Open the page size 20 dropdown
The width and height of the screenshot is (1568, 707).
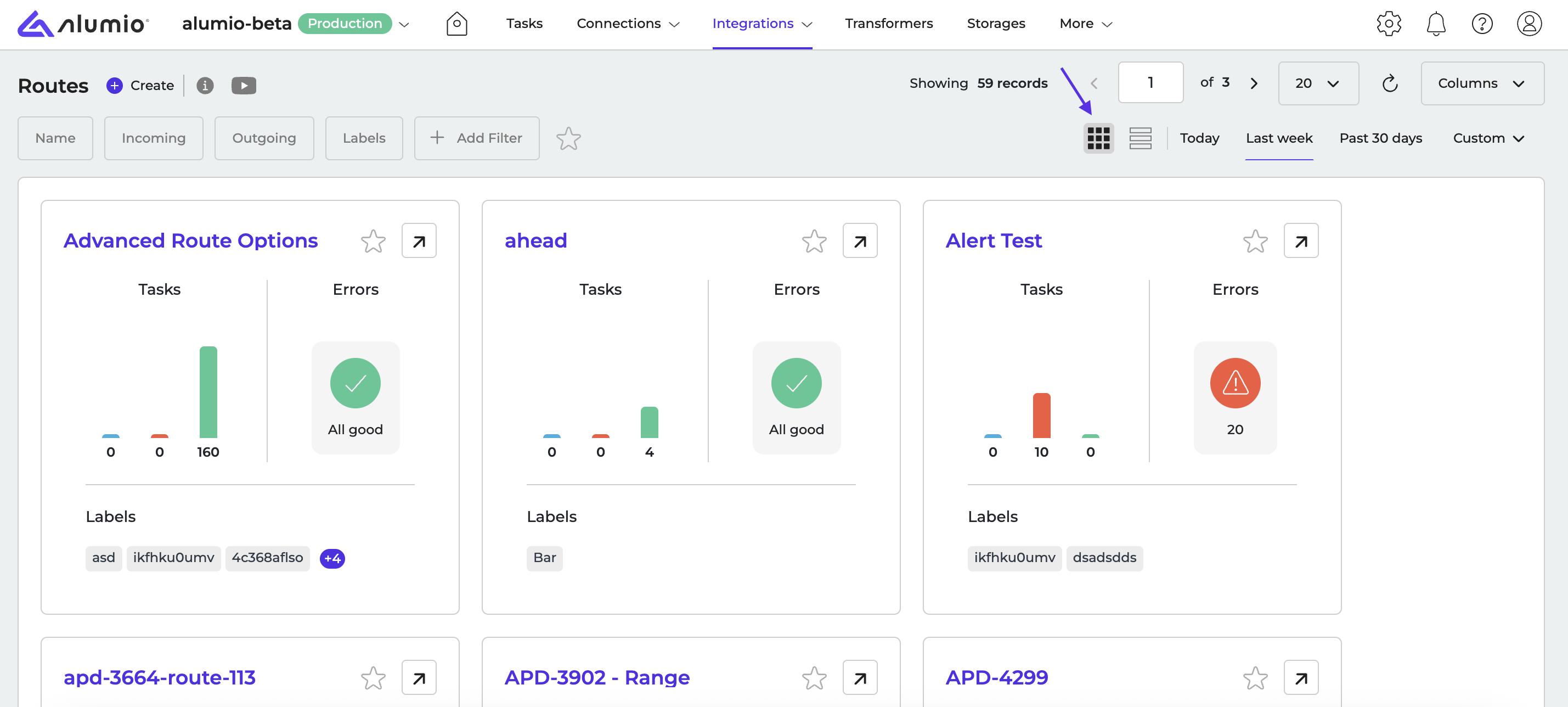1318,83
